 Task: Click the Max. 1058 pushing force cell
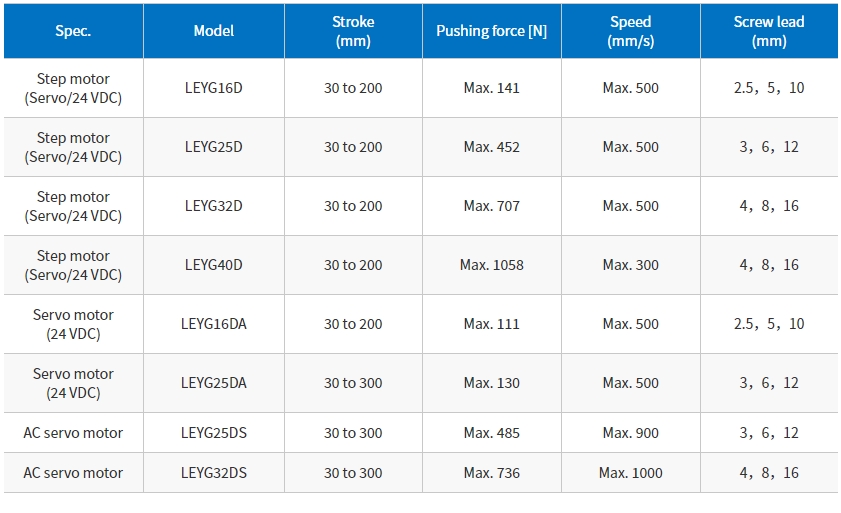(492, 265)
